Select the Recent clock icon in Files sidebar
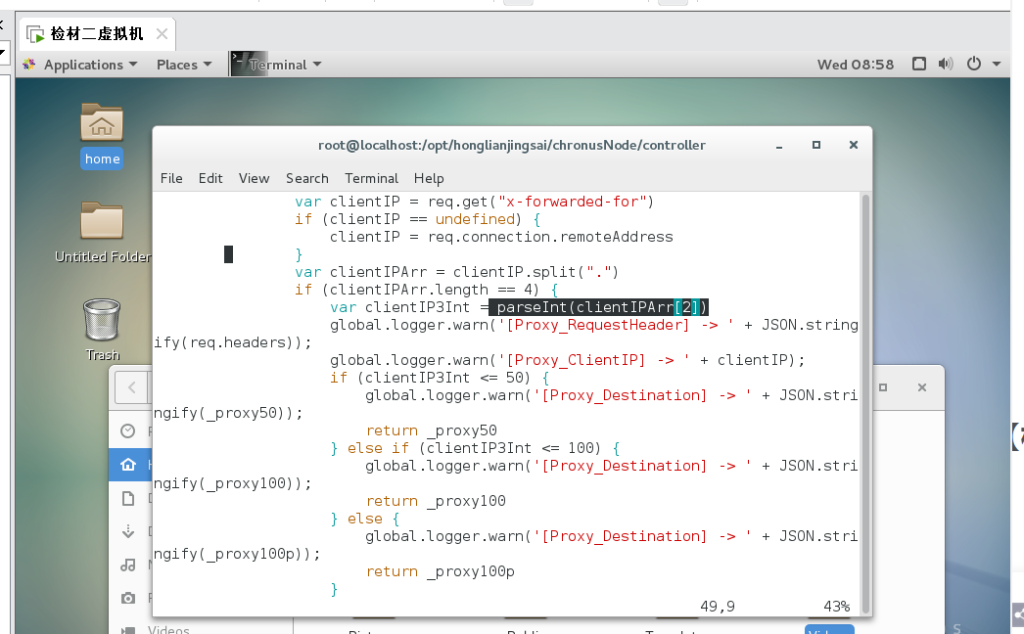Screen dimensions: 1024x634 (128, 431)
